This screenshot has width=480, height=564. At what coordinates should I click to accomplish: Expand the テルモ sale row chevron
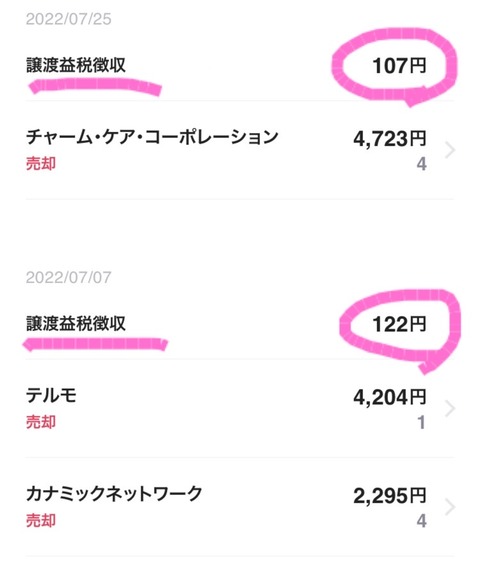(450, 408)
